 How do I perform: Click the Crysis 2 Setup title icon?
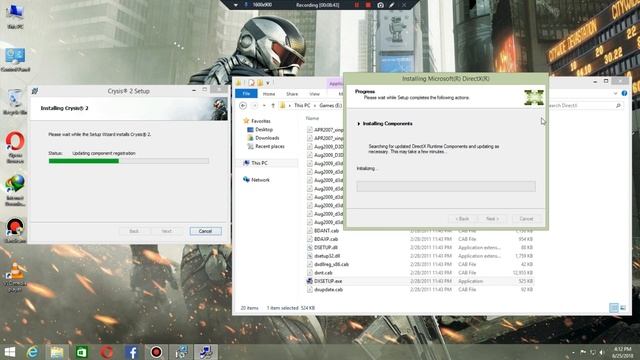pyautogui.click(x=35, y=91)
